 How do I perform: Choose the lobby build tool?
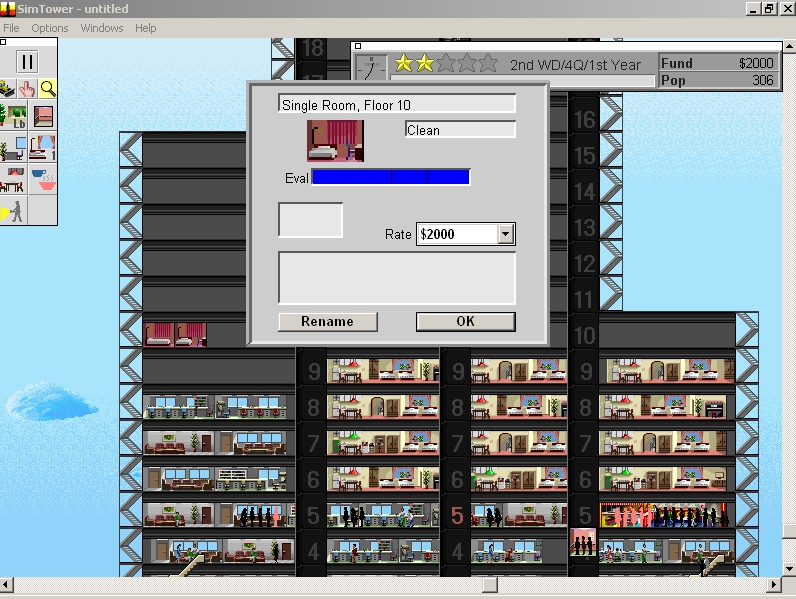(14, 116)
